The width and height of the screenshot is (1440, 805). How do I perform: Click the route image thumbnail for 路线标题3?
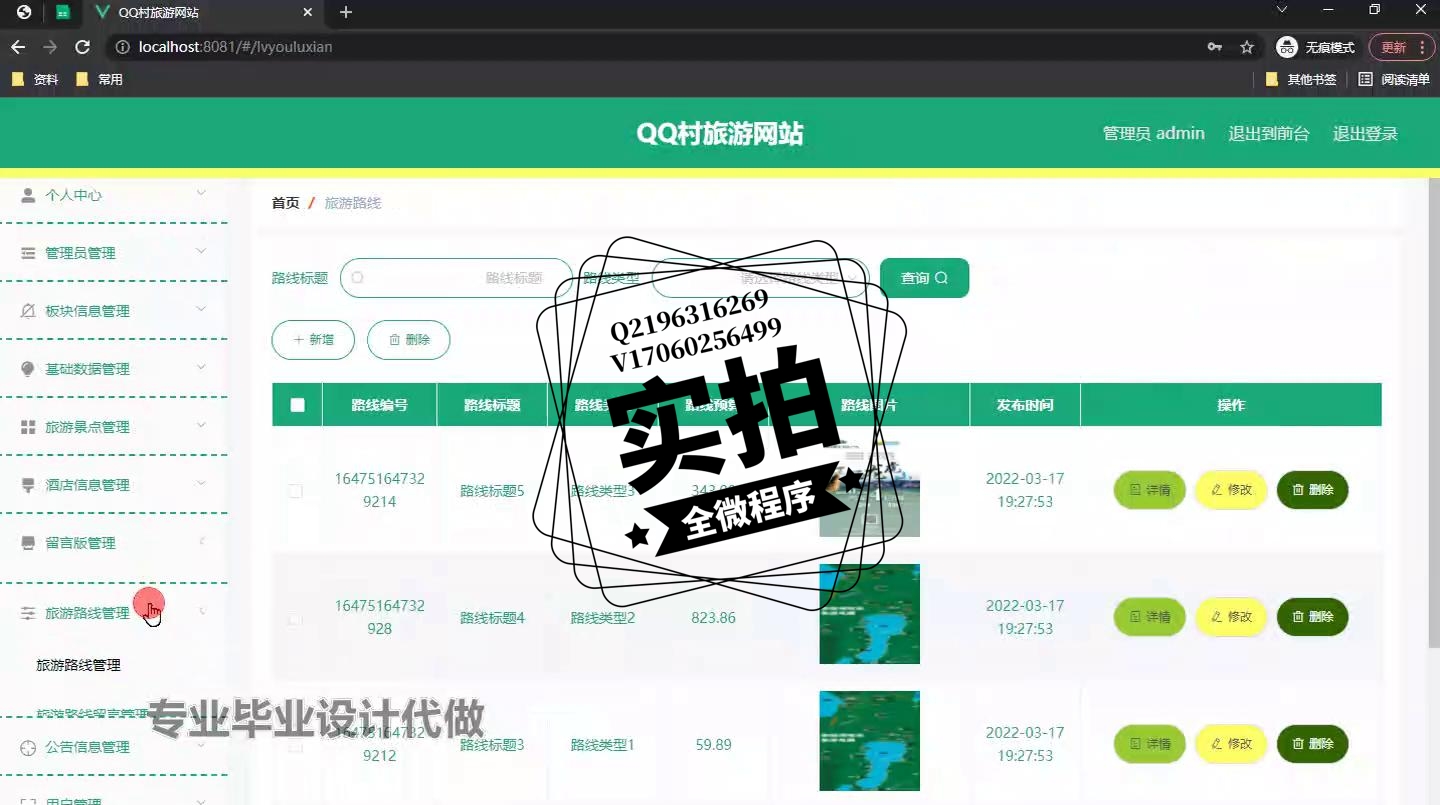[869, 741]
